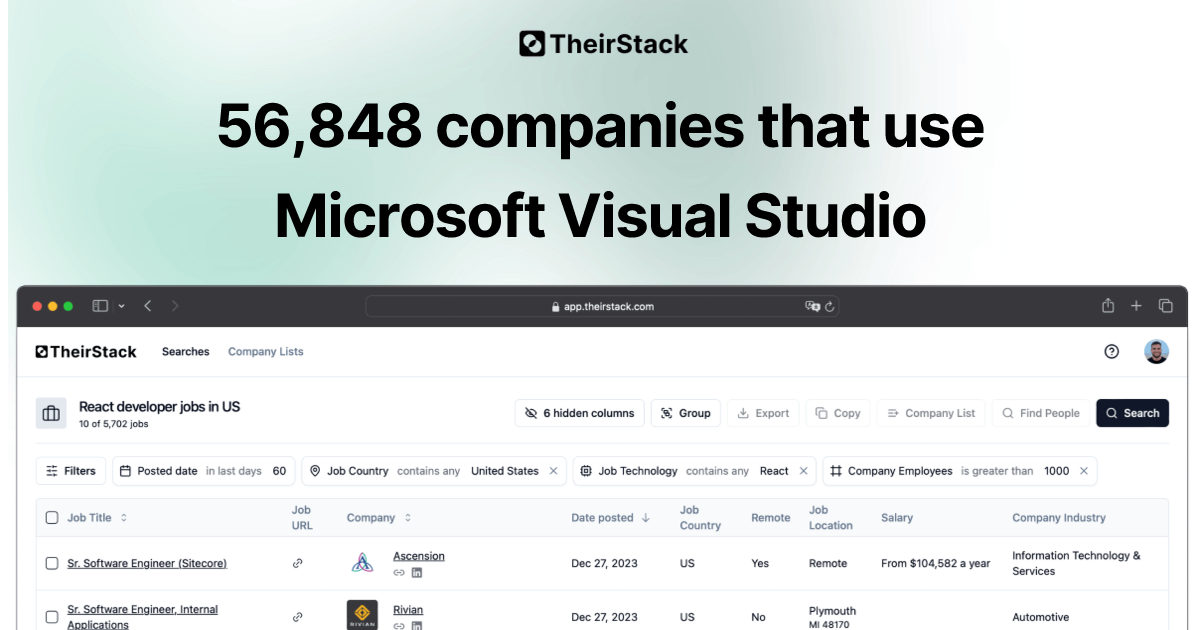The height and width of the screenshot is (630, 1200).
Task: Open the Ascension company name link
Action: [x=419, y=556]
